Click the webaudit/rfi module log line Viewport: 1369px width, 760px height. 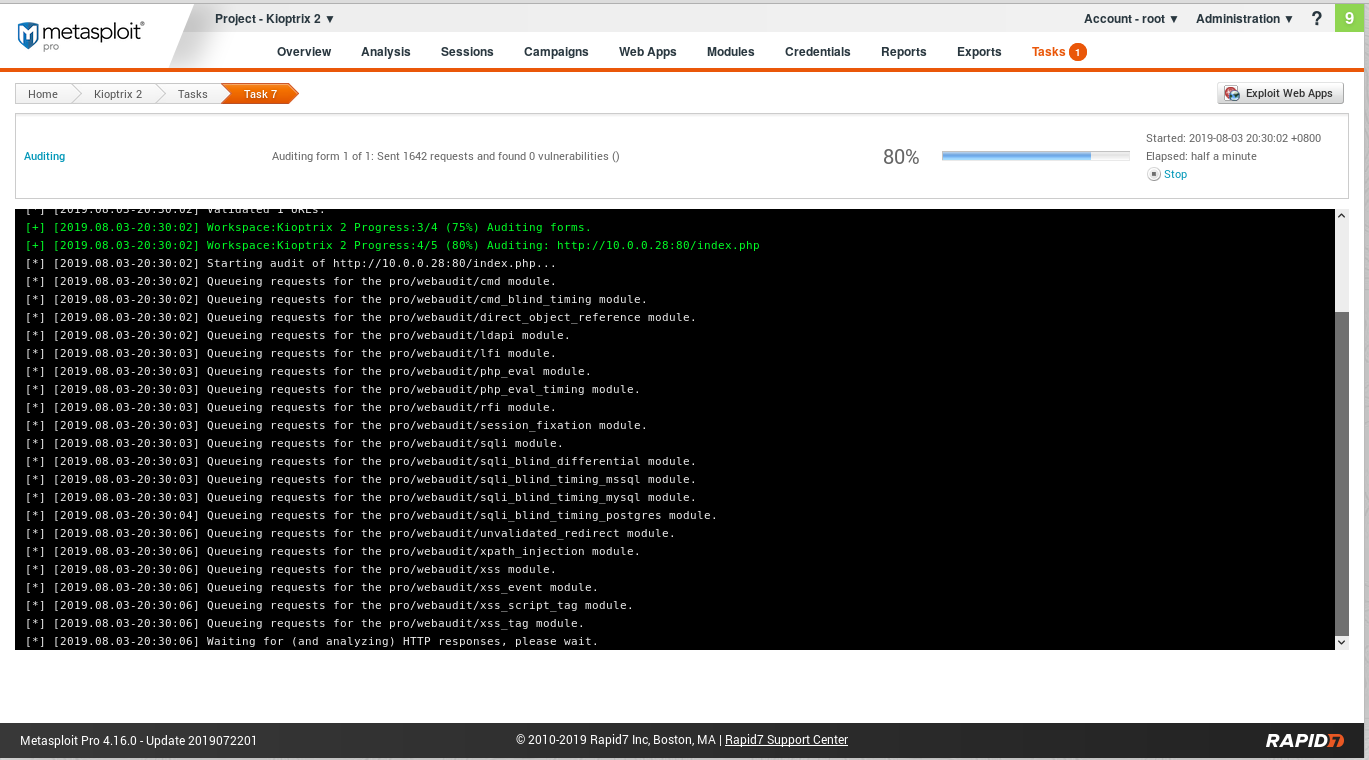point(291,407)
